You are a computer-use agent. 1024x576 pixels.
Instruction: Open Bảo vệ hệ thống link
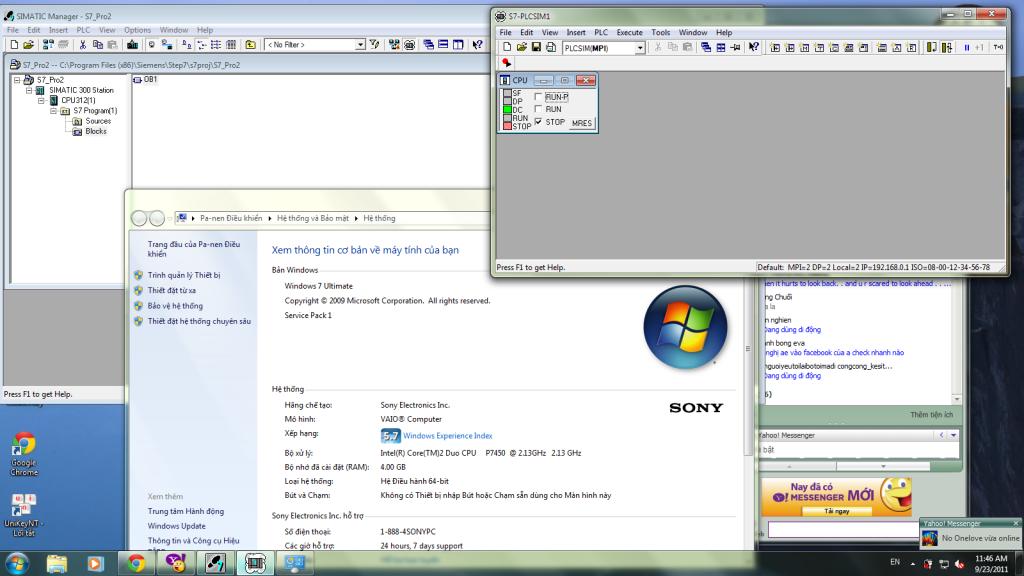(175, 306)
